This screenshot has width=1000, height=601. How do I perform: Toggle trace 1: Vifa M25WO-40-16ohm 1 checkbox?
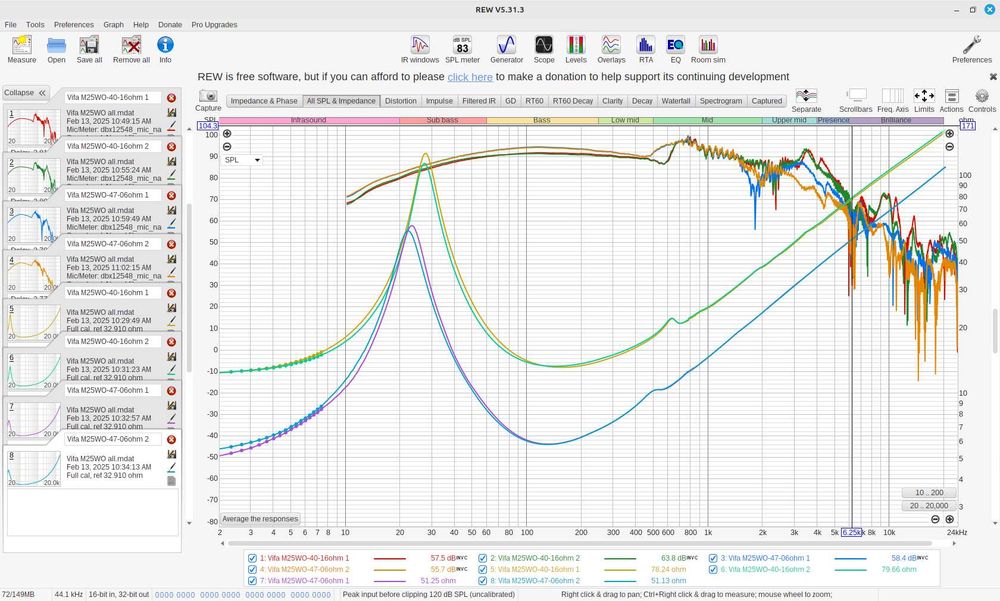point(253,558)
